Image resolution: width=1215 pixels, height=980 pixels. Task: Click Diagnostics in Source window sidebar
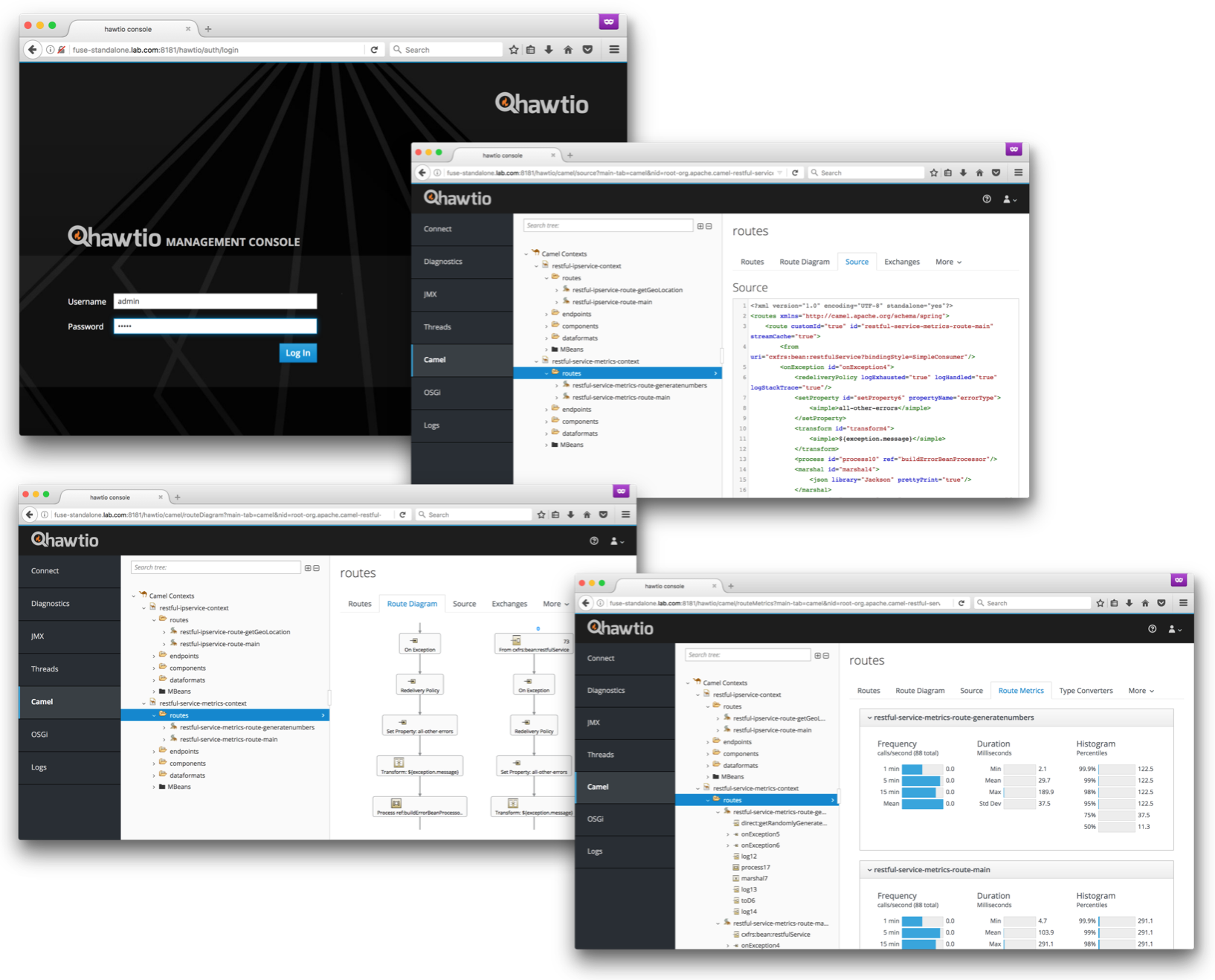(x=462, y=262)
